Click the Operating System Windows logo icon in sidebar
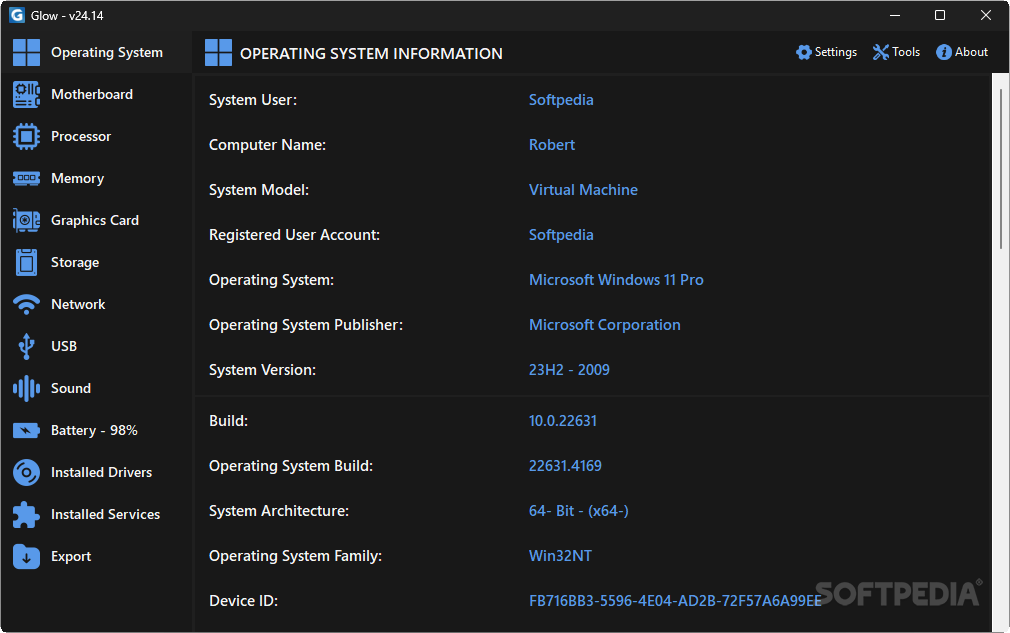 tap(26, 53)
